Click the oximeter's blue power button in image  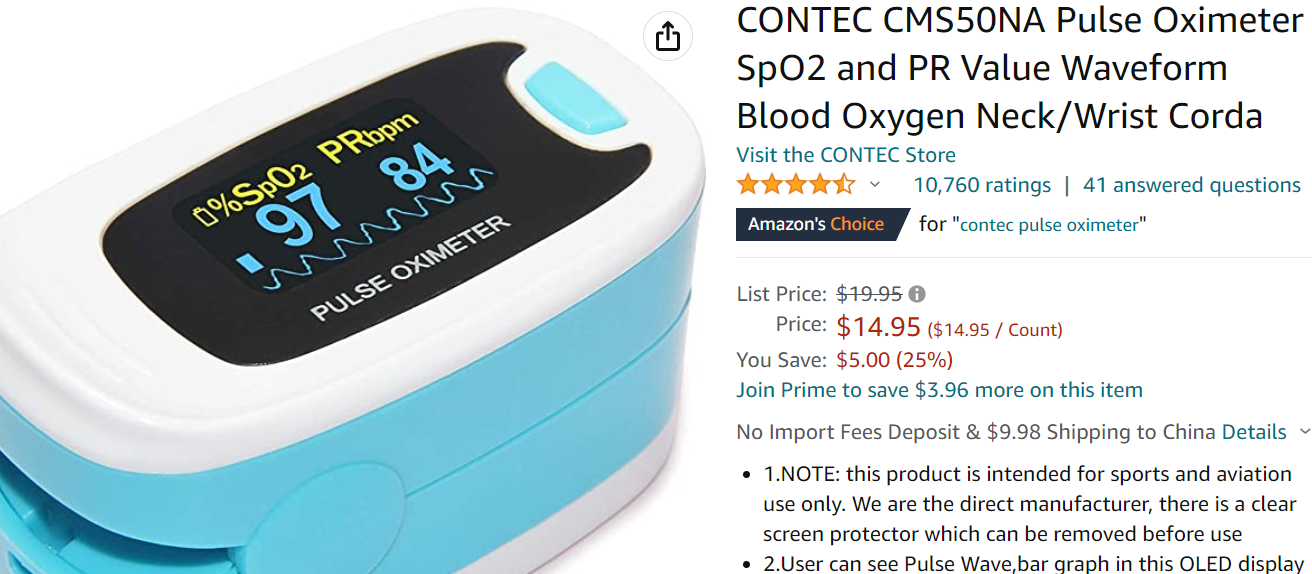561,95
